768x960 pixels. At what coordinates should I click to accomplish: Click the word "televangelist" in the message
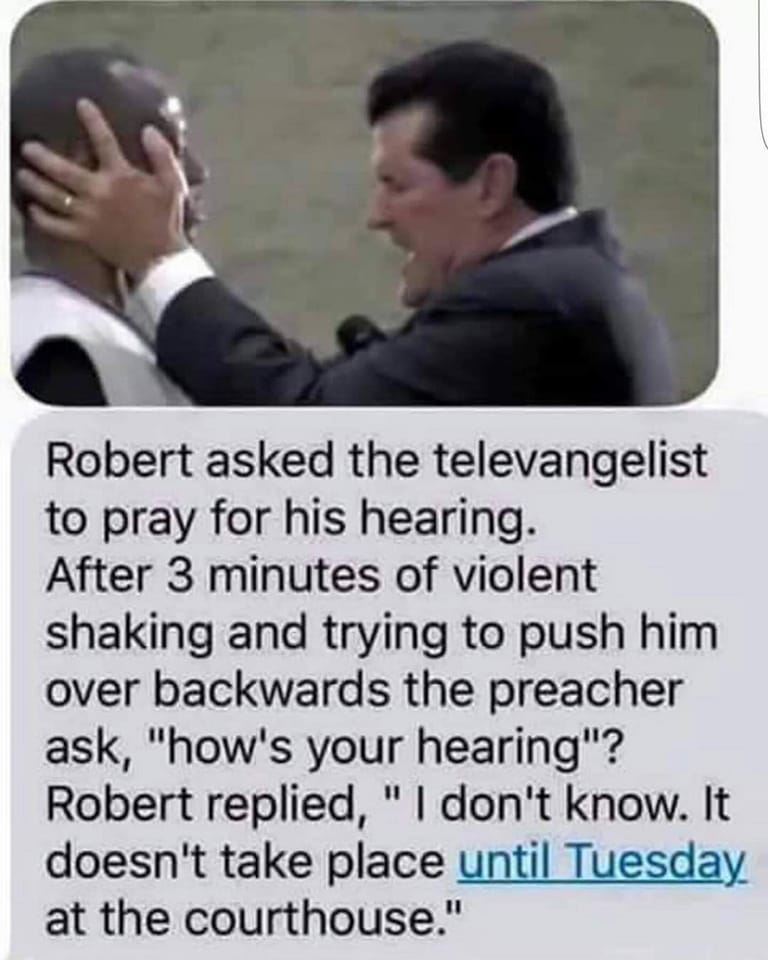coord(571,460)
